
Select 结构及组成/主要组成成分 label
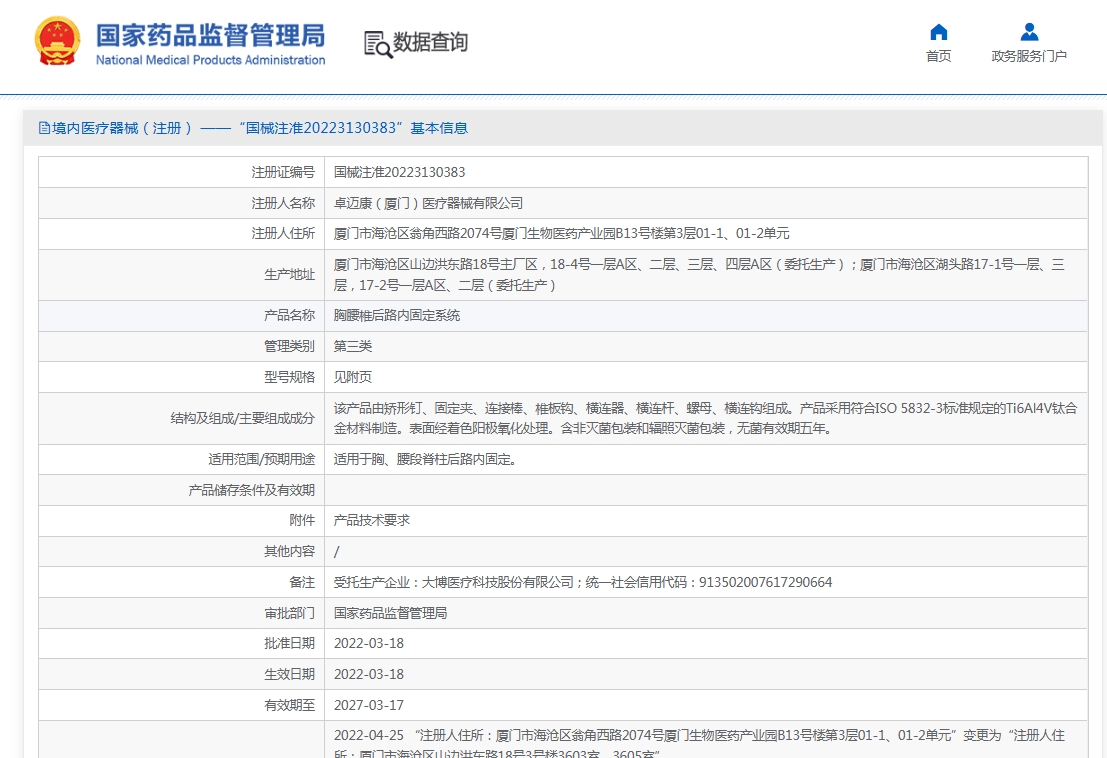coord(242,419)
